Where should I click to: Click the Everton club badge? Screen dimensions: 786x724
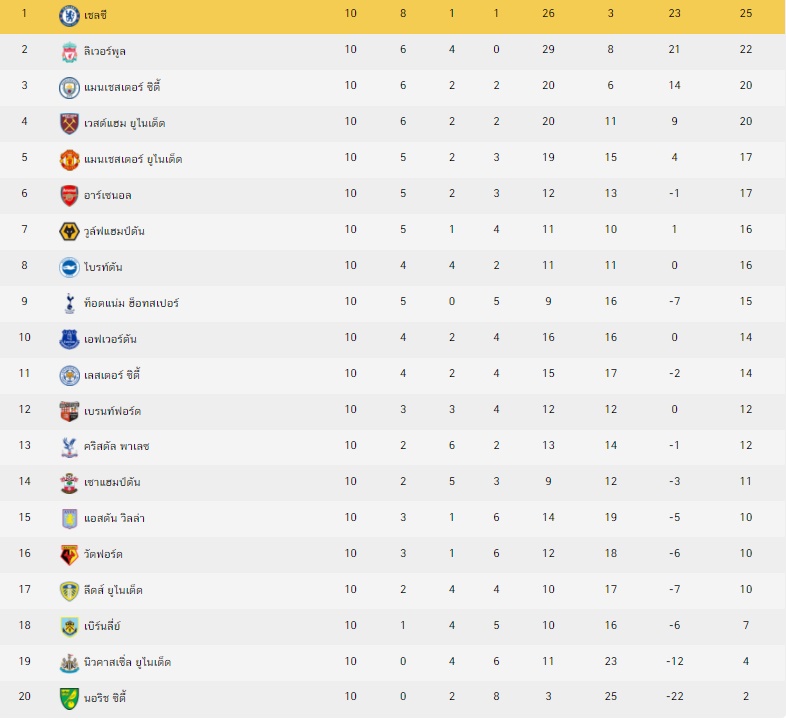pos(69,339)
